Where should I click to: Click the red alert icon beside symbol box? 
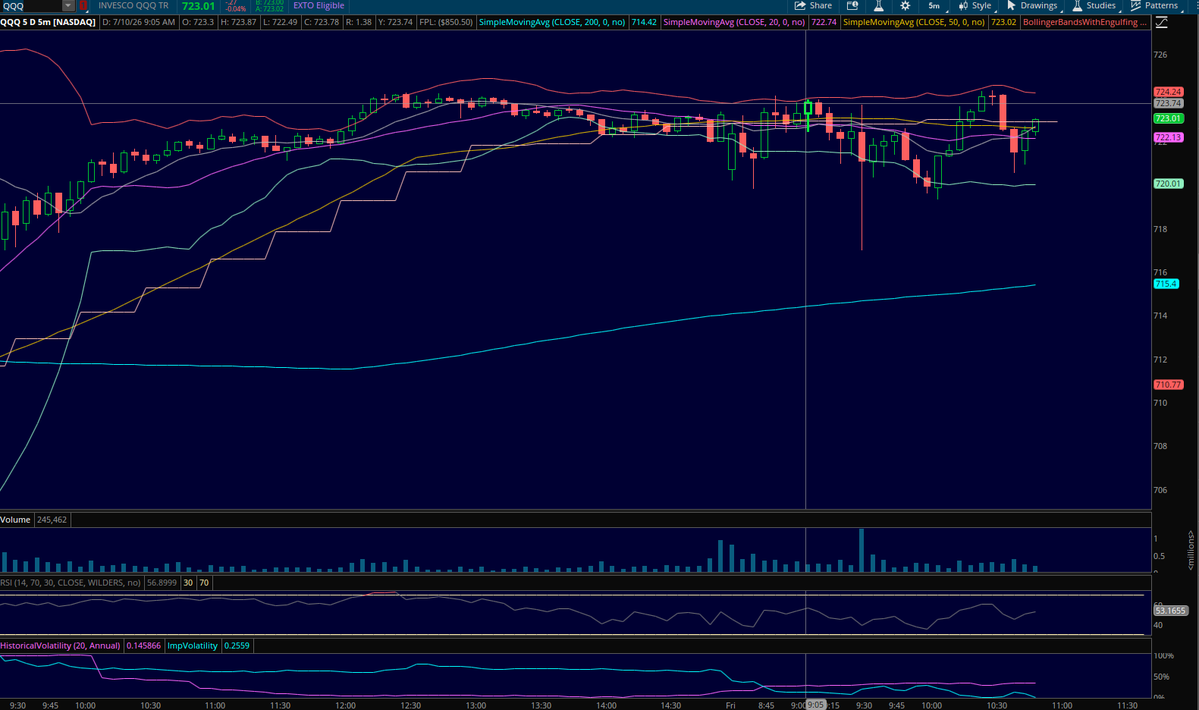(83, 5)
